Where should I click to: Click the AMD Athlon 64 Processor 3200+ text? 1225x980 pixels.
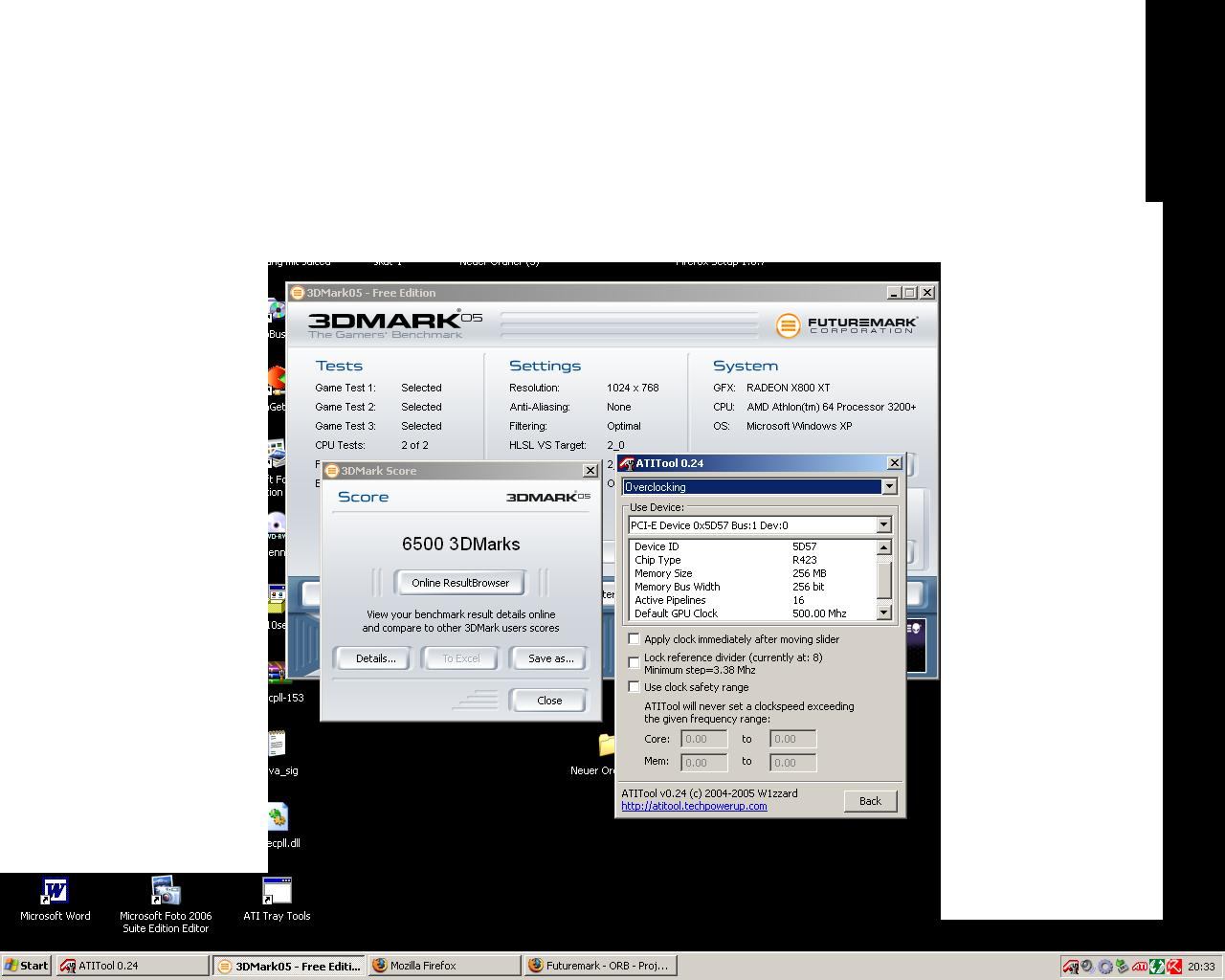832,407
